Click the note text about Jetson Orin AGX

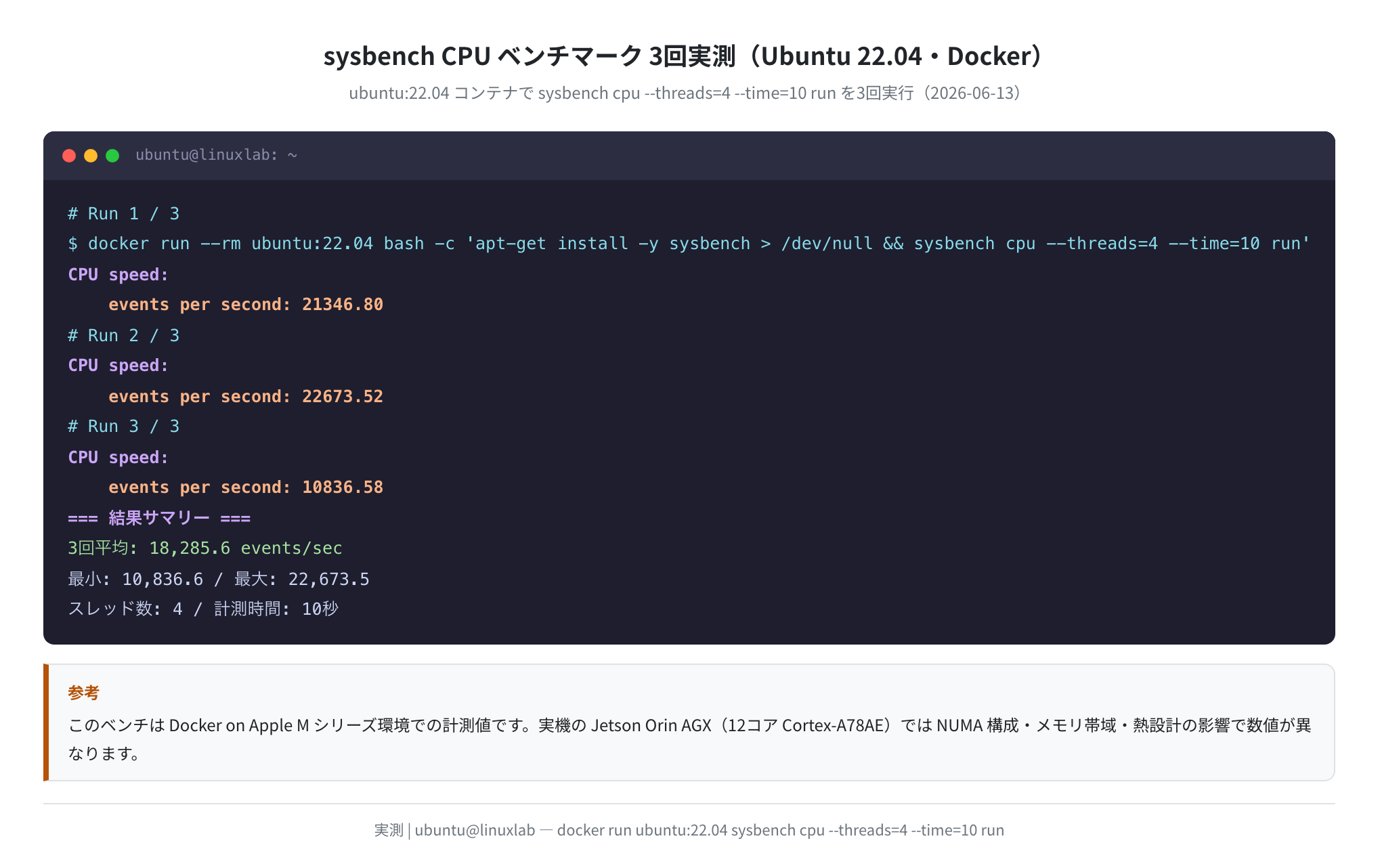pos(689,739)
